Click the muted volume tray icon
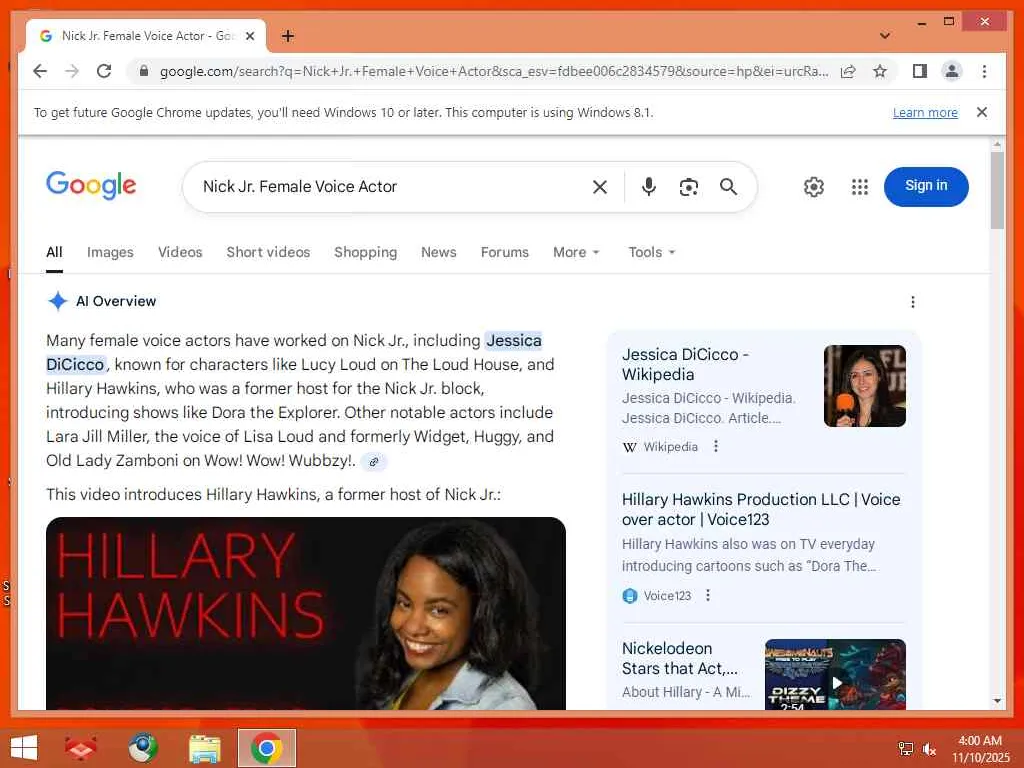The height and width of the screenshot is (768, 1024). pos(929,749)
